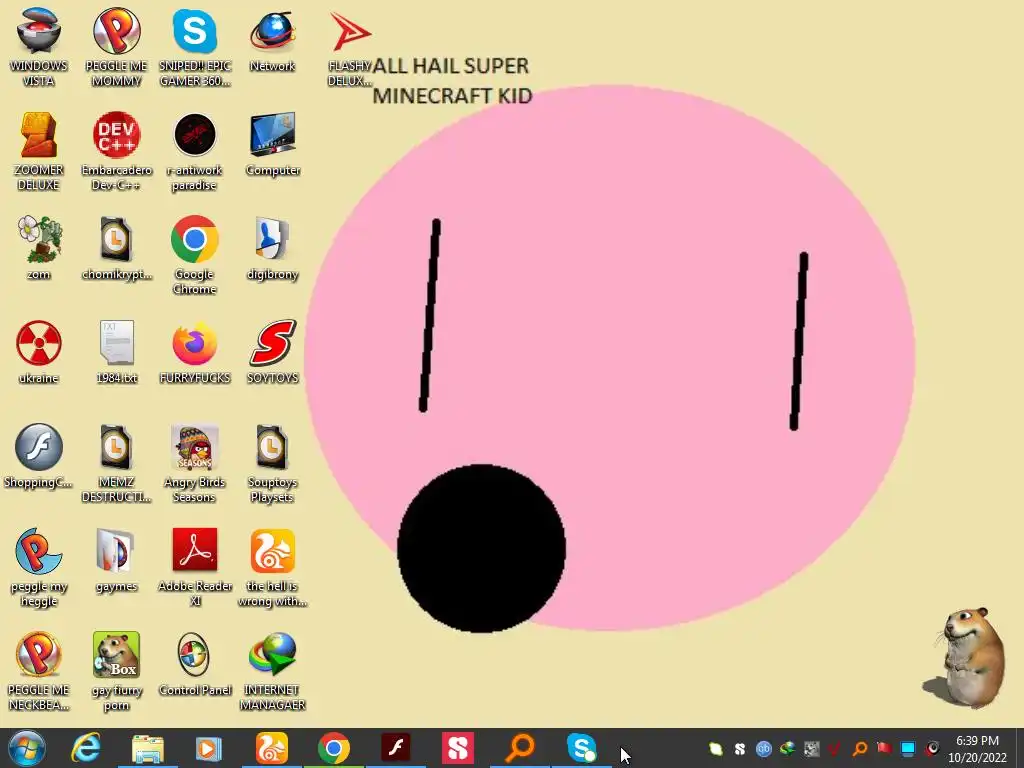The image size is (1024, 768).
Task: Open the File Explorer folder taskbar icon
Action: 148,748
